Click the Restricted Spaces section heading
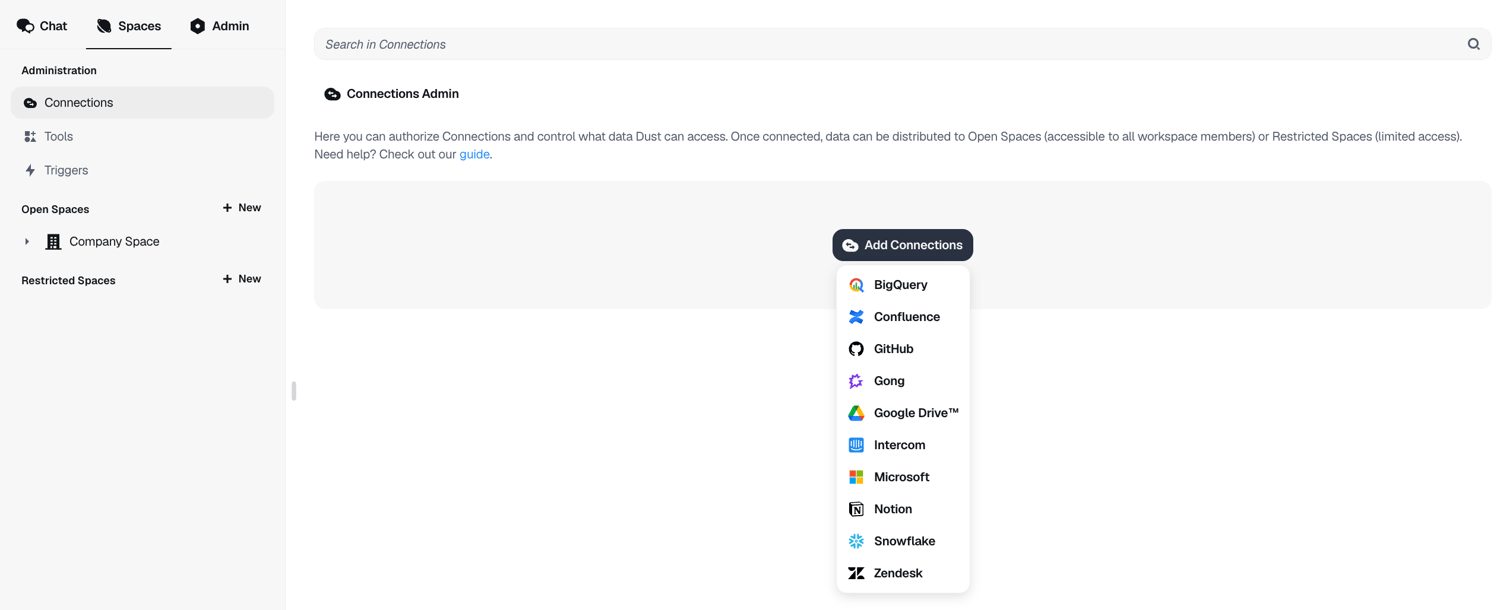 [x=68, y=280]
